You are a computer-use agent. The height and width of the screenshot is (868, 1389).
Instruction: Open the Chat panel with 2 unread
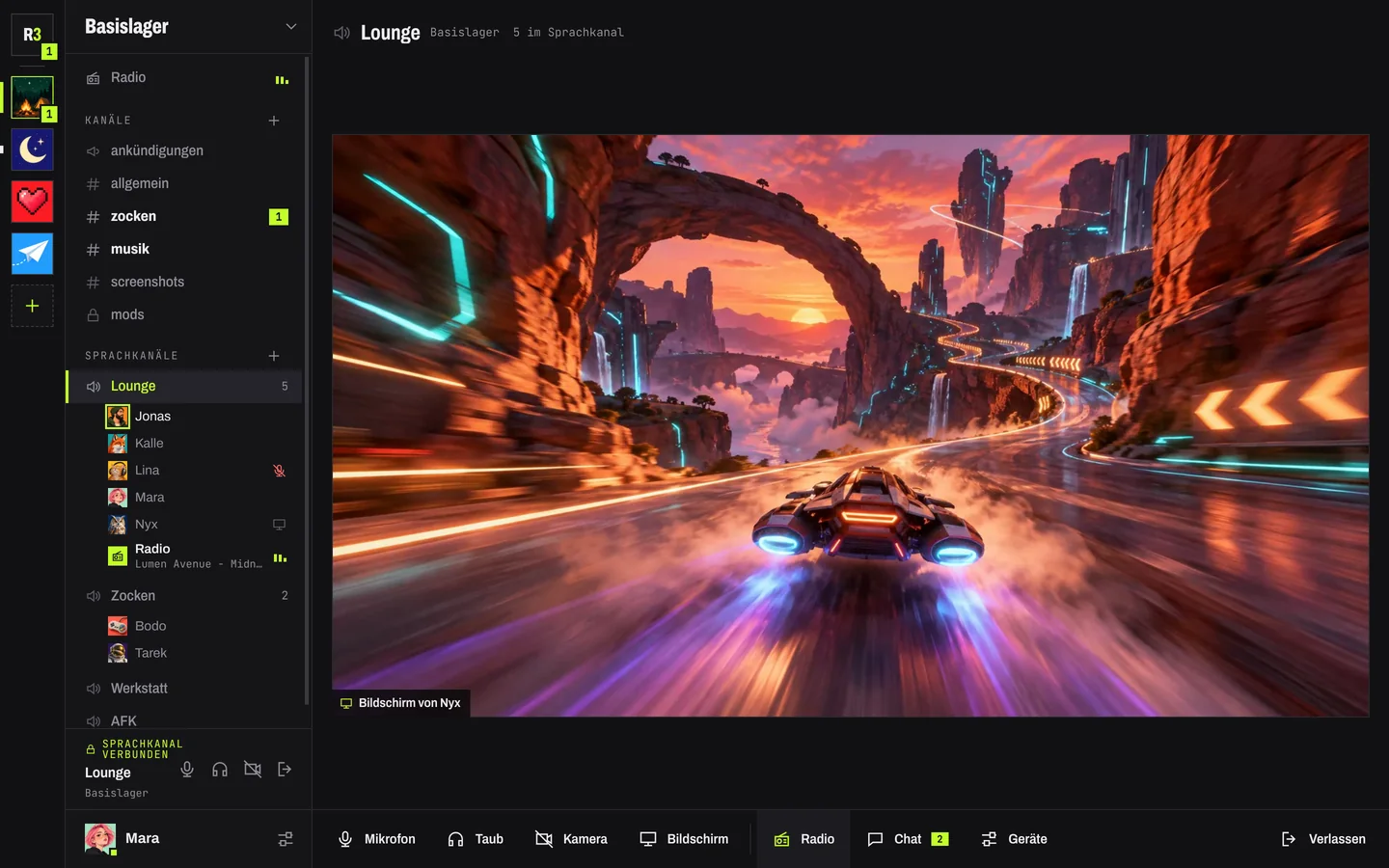[908, 839]
